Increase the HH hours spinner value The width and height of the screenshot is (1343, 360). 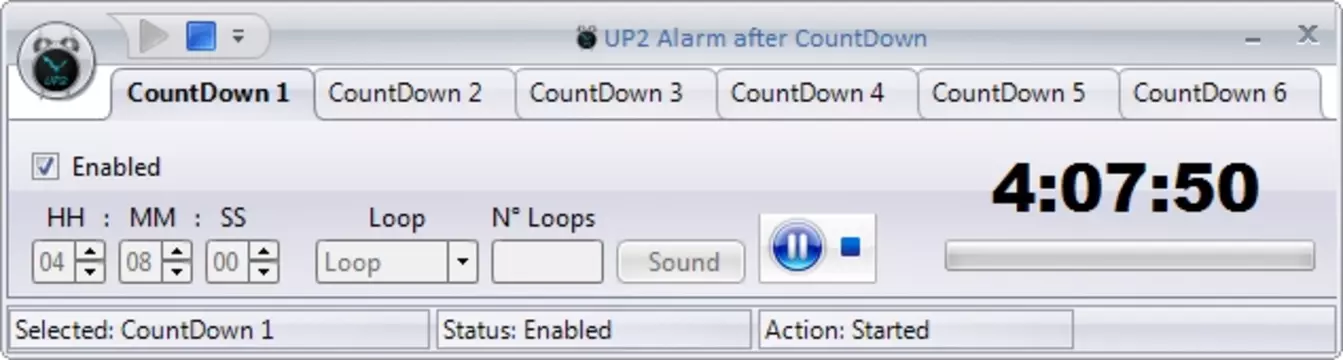90,253
